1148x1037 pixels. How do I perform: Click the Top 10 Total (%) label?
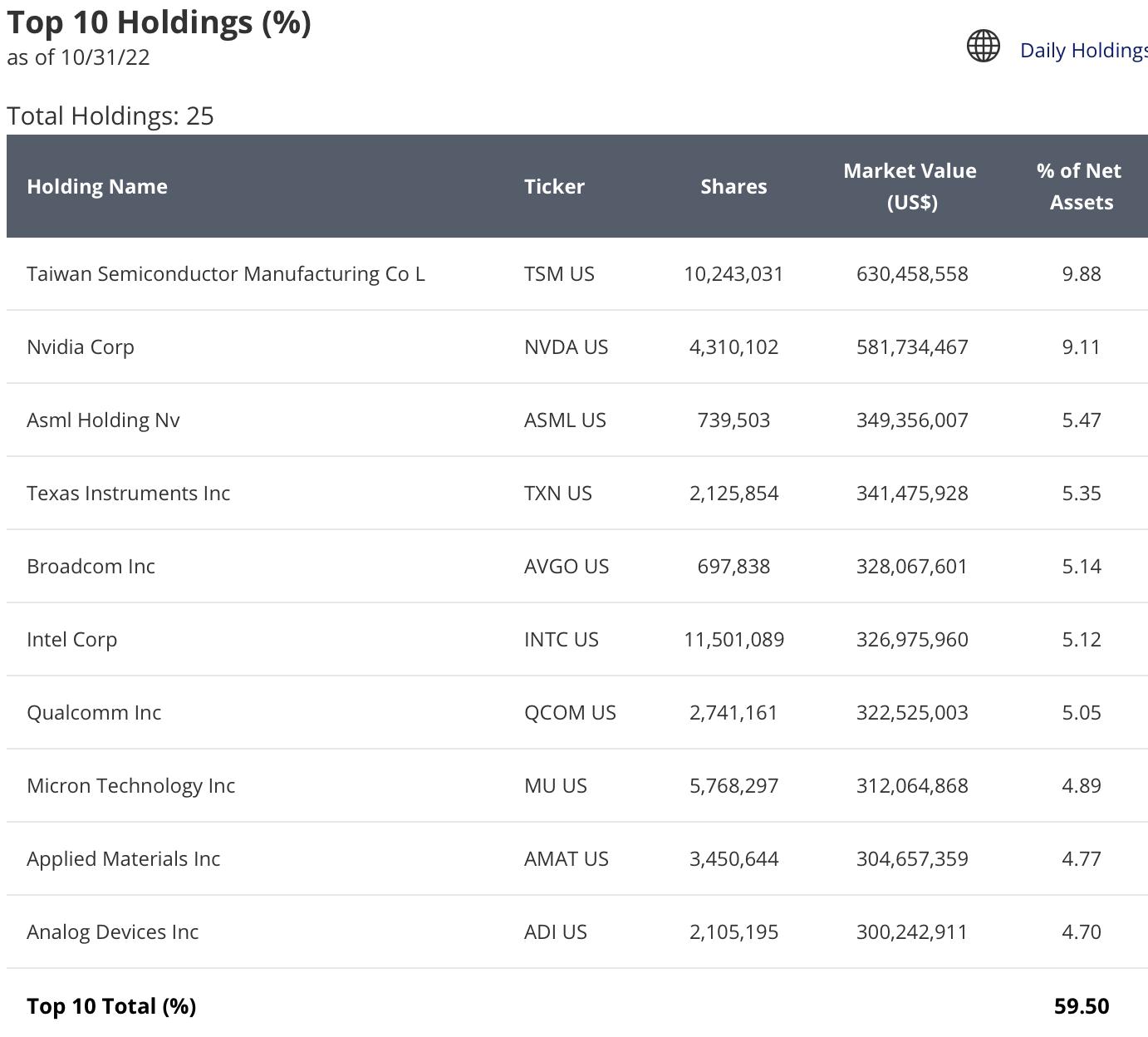111,1006
